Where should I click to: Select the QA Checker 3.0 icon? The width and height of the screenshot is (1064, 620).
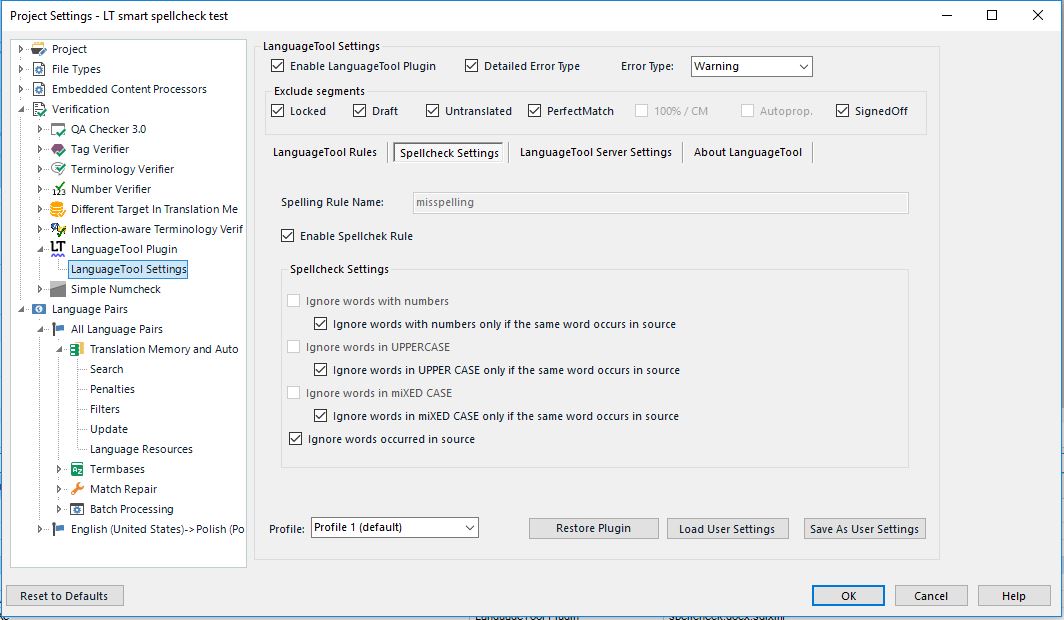tap(56, 129)
